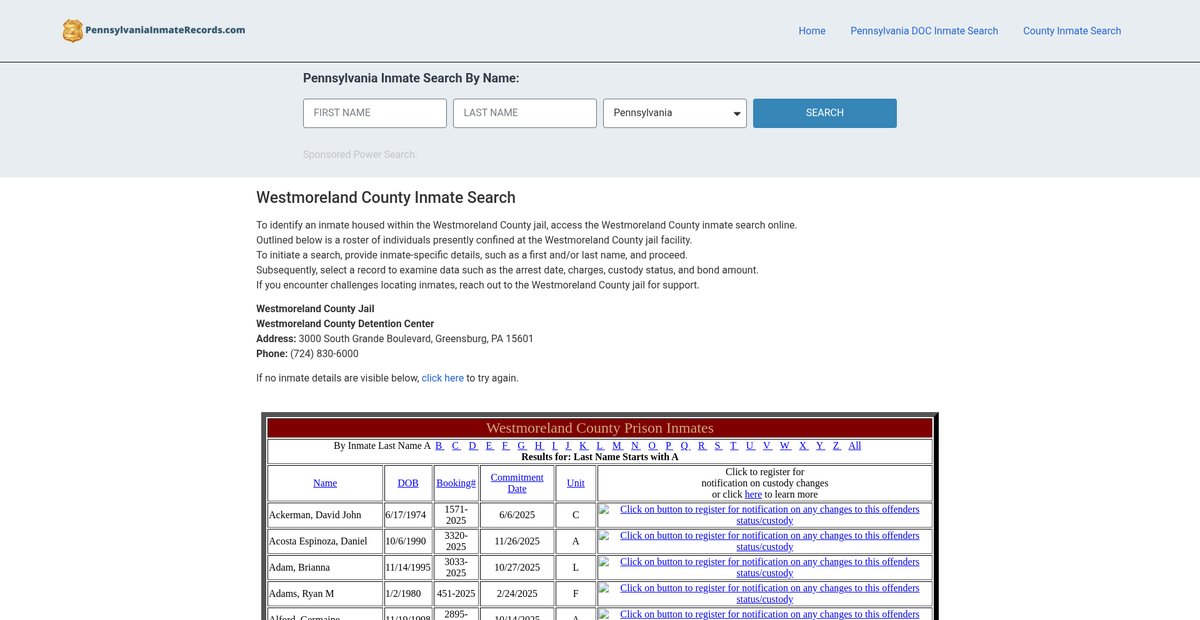Filter inmates by last name letter E

click(489, 446)
